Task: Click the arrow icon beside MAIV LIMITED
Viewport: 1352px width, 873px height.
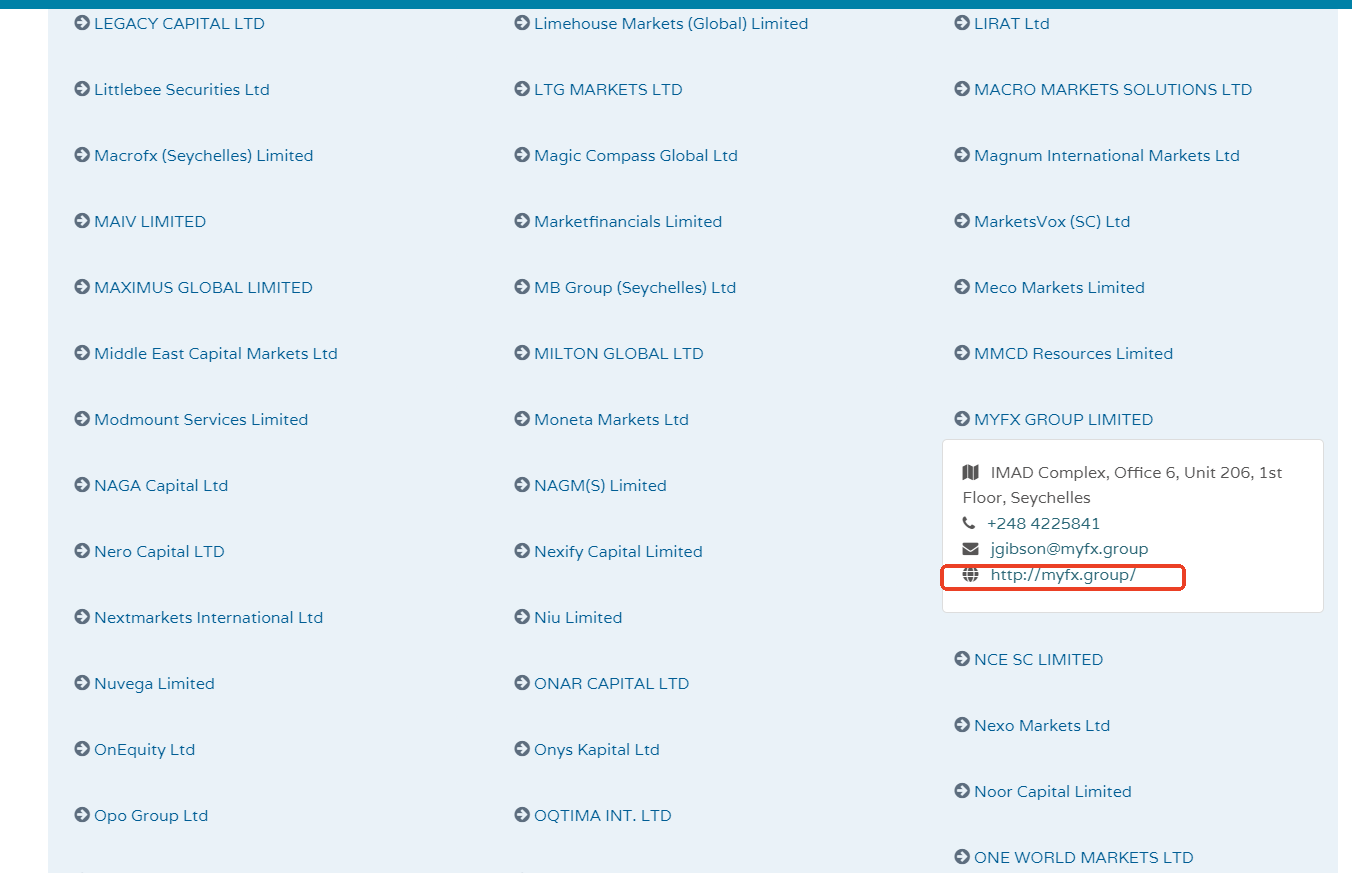Action: [x=82, y=221]
